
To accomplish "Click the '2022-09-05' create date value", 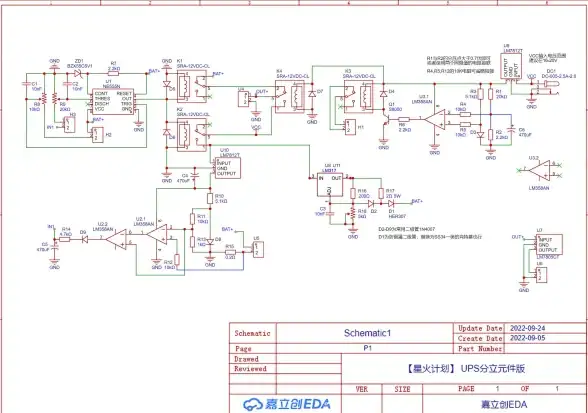I will click(528, 338).
